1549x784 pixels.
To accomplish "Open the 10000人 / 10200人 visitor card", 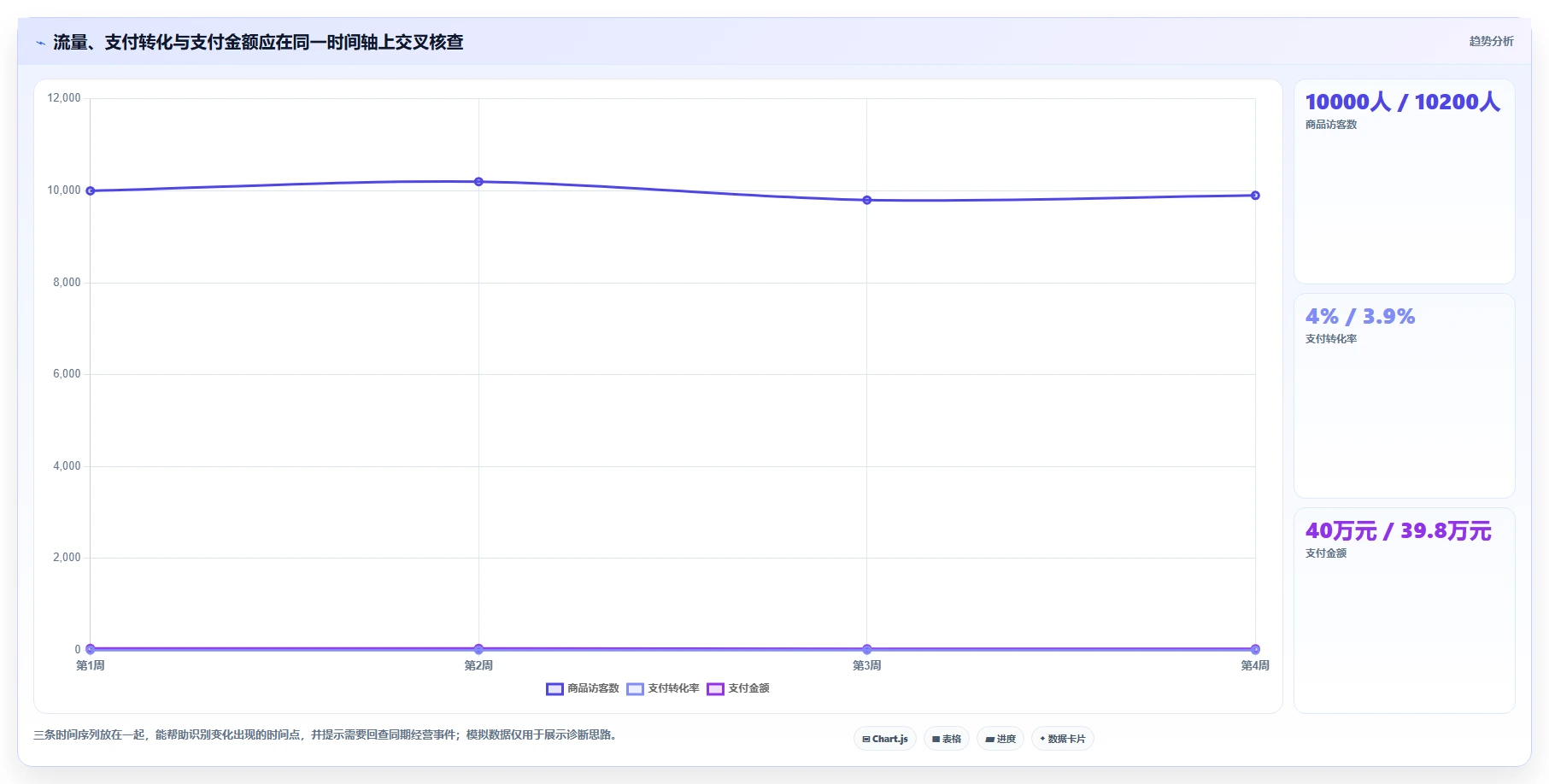I will coord(1405,182).
